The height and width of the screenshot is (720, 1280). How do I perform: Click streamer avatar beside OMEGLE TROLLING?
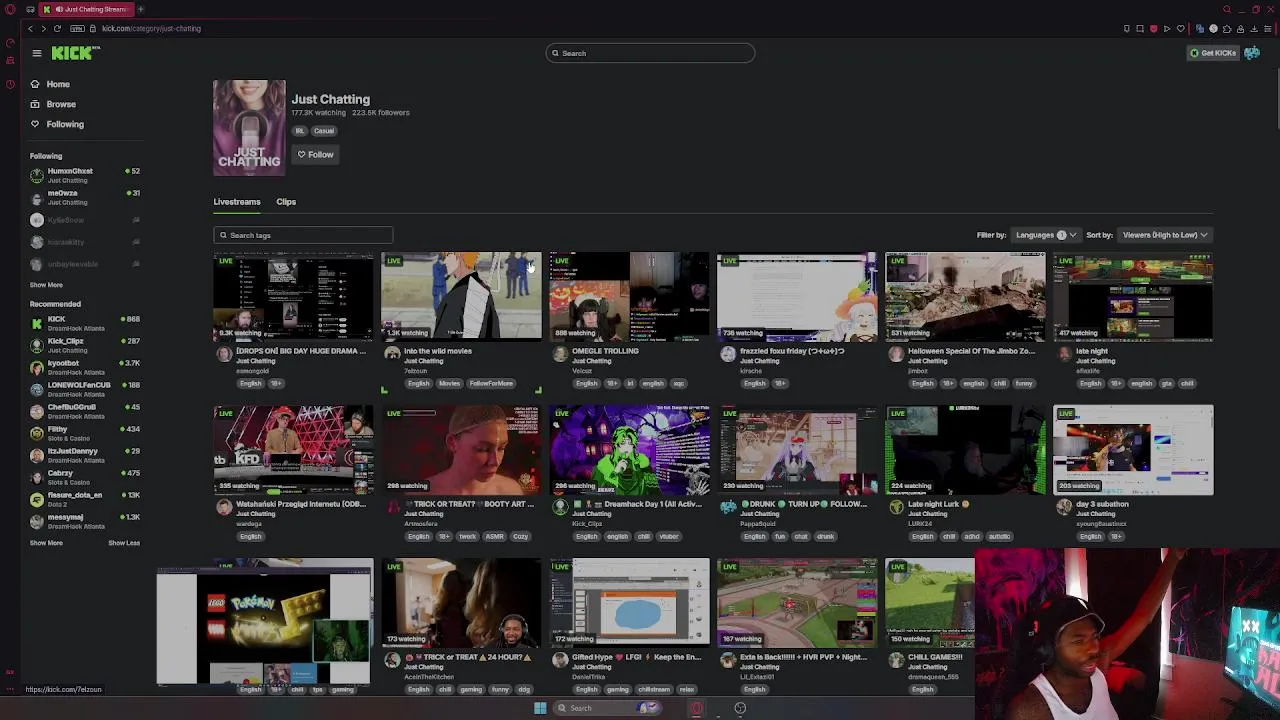(x=560, y=354)
